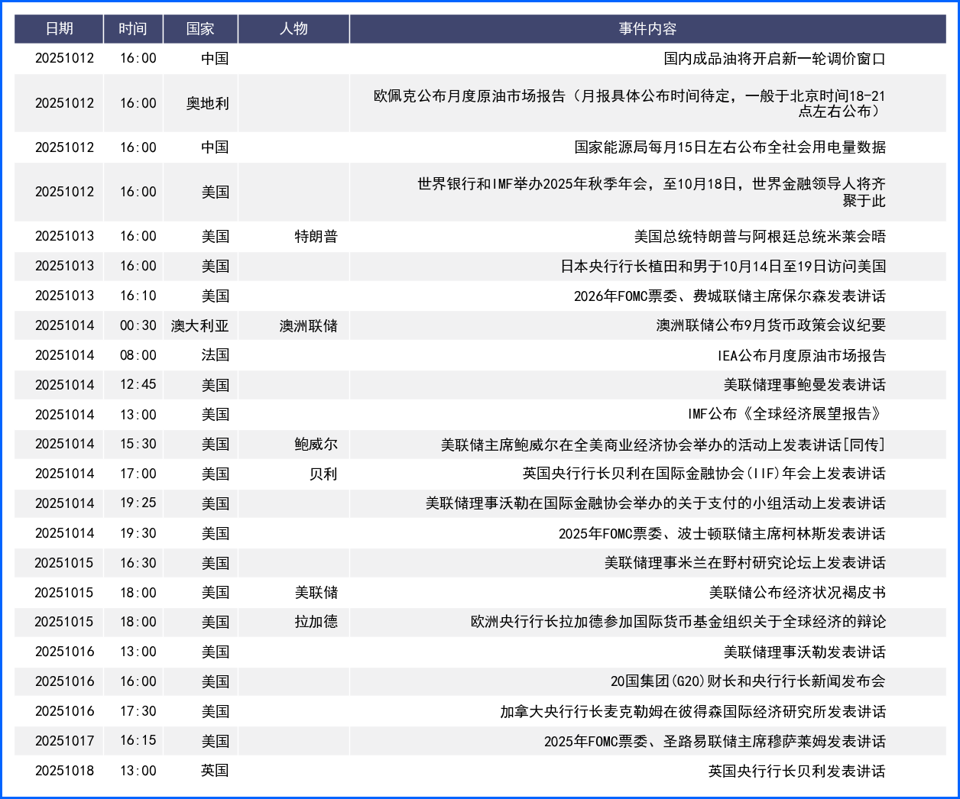
Task: Select 拉加德 in the 人物 column
Action: [x=316, y=622]
